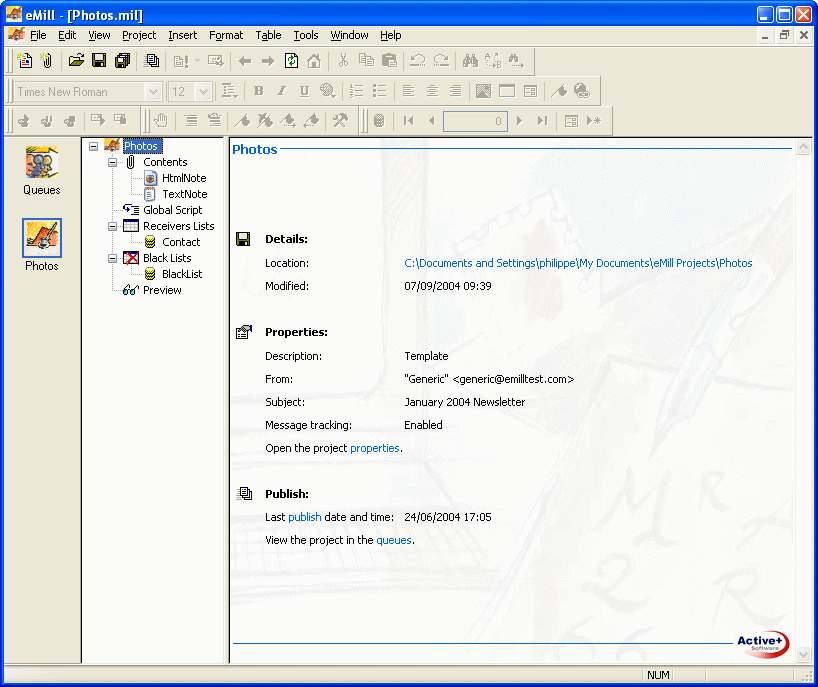Image resolution: width=818 pixels, height=687 pixels.
Task: Select BlackList in the tree
Action: (182, 274)
